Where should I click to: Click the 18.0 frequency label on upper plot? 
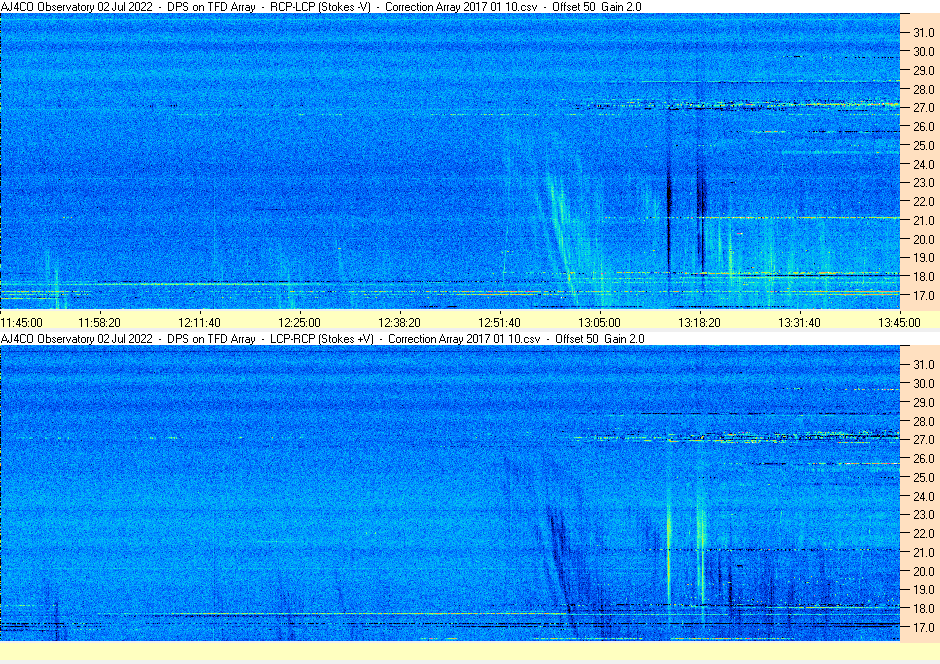click(x=923, y=276)
